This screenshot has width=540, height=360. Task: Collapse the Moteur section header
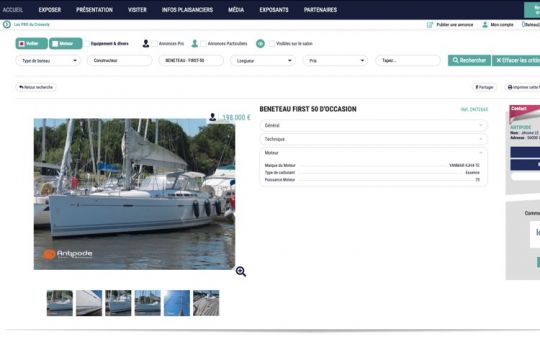coord(374,153)
